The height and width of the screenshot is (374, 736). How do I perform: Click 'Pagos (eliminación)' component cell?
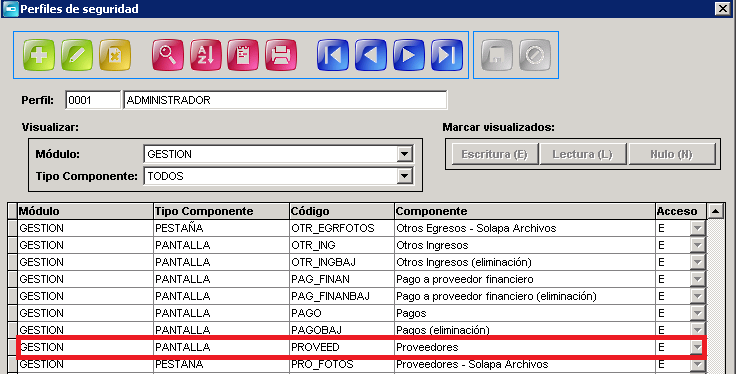(525, 330)
